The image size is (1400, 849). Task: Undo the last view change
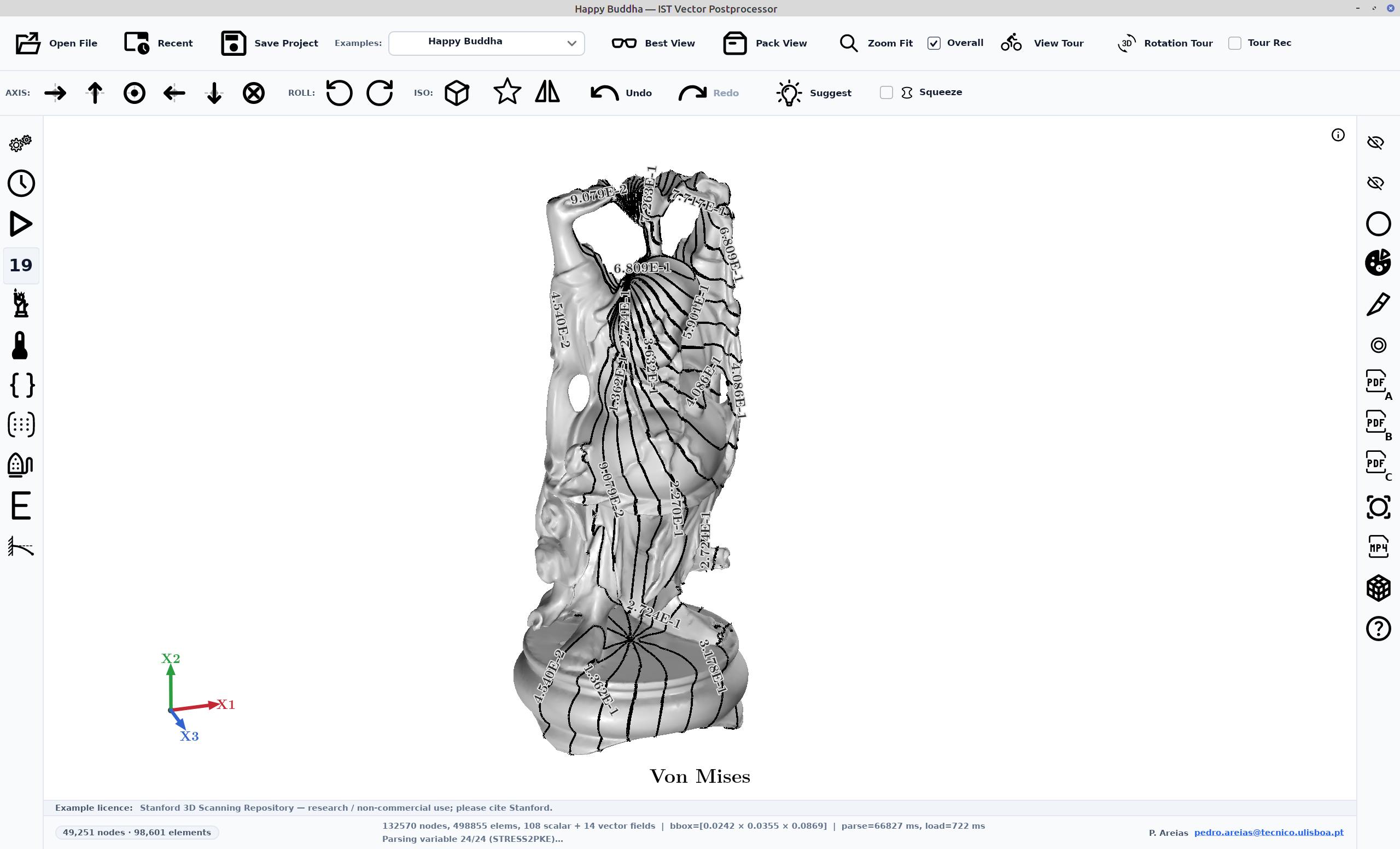tap(621, 92)
